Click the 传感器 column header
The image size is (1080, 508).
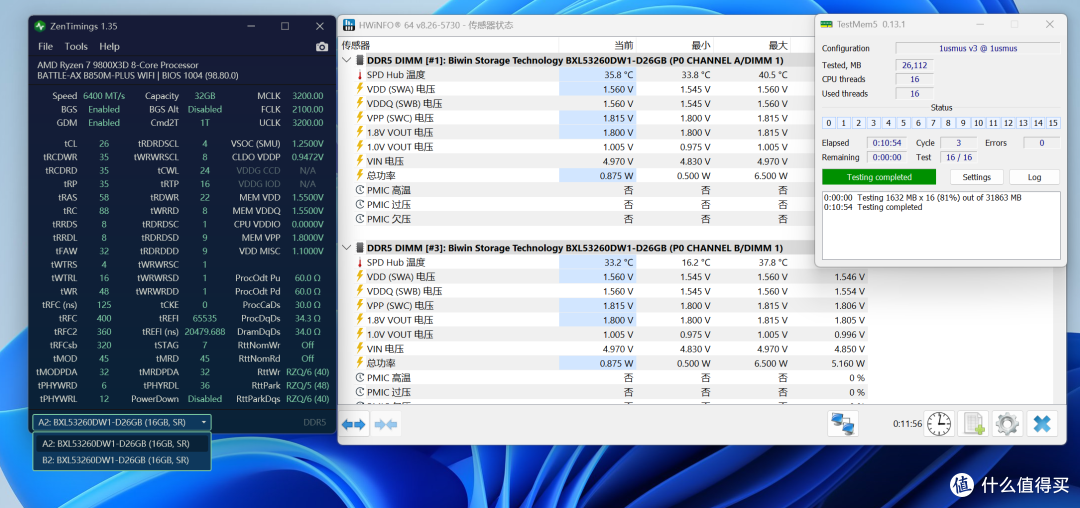click(356, 45)
